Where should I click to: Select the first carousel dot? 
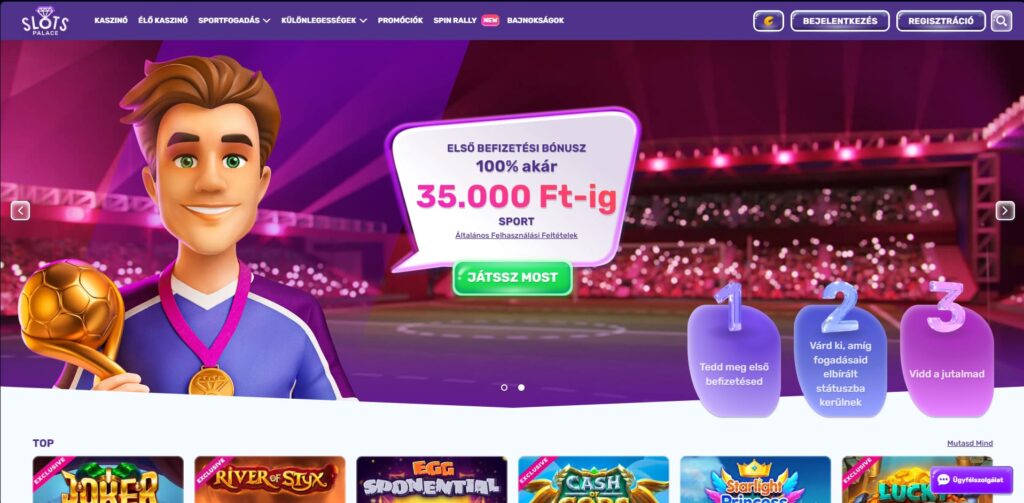(x=504, y=387)
